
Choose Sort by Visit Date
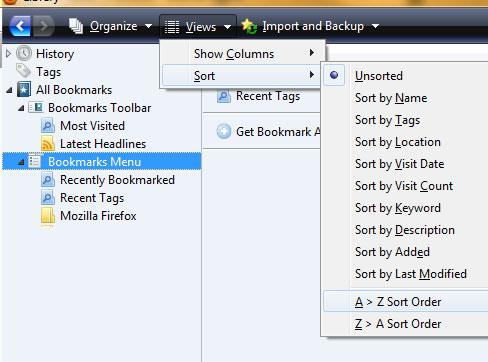399,164
